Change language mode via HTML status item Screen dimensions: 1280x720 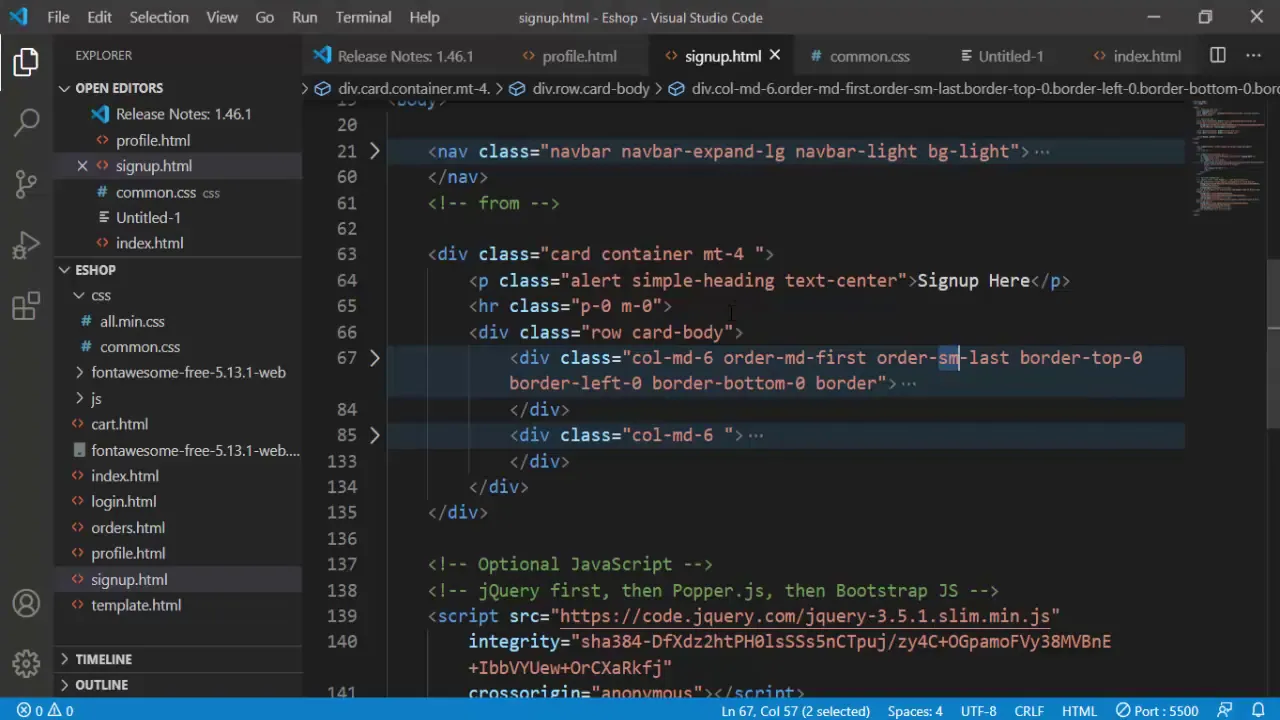(x=1079, y=711)
